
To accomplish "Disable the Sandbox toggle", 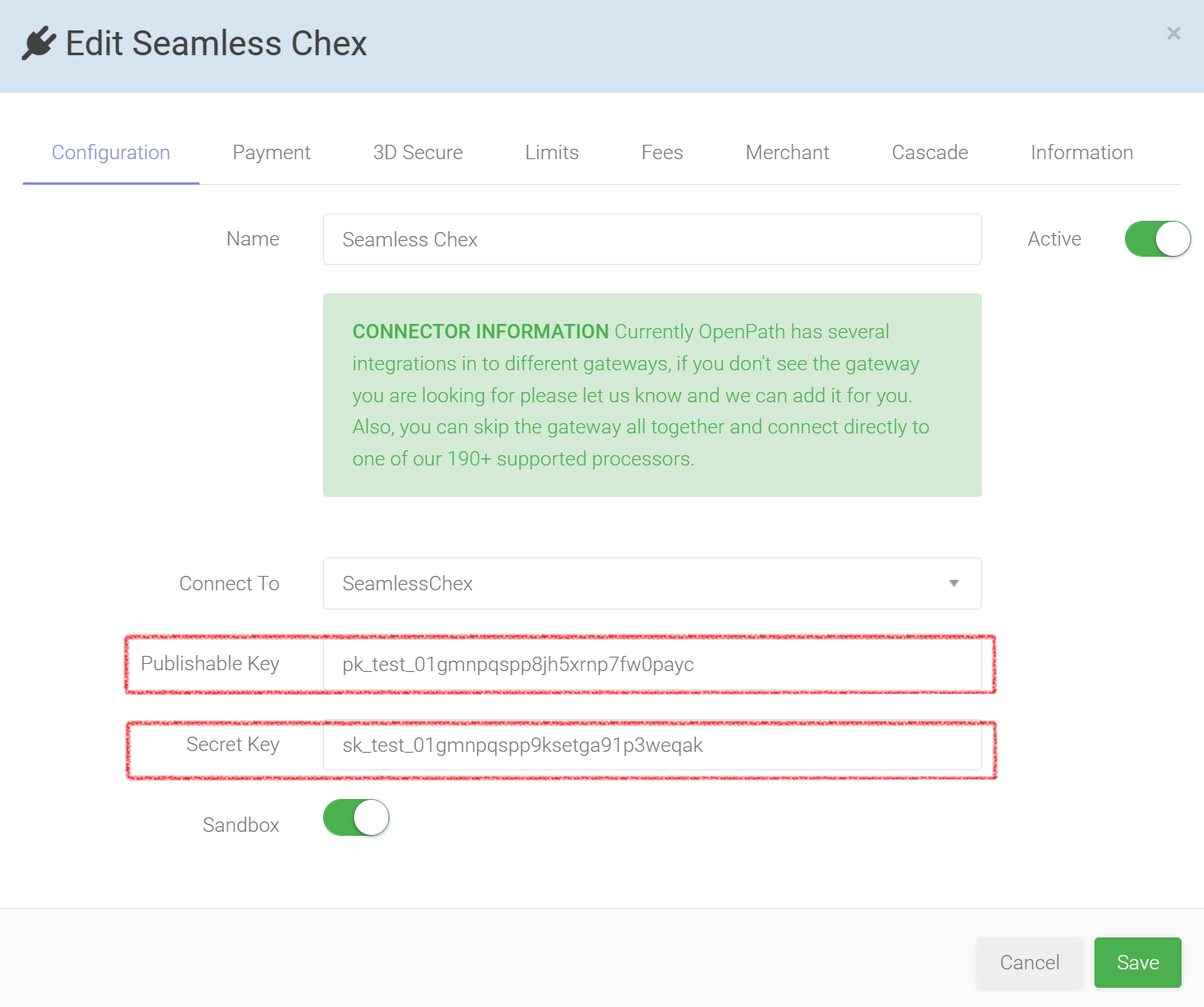I will pos(356,817).
